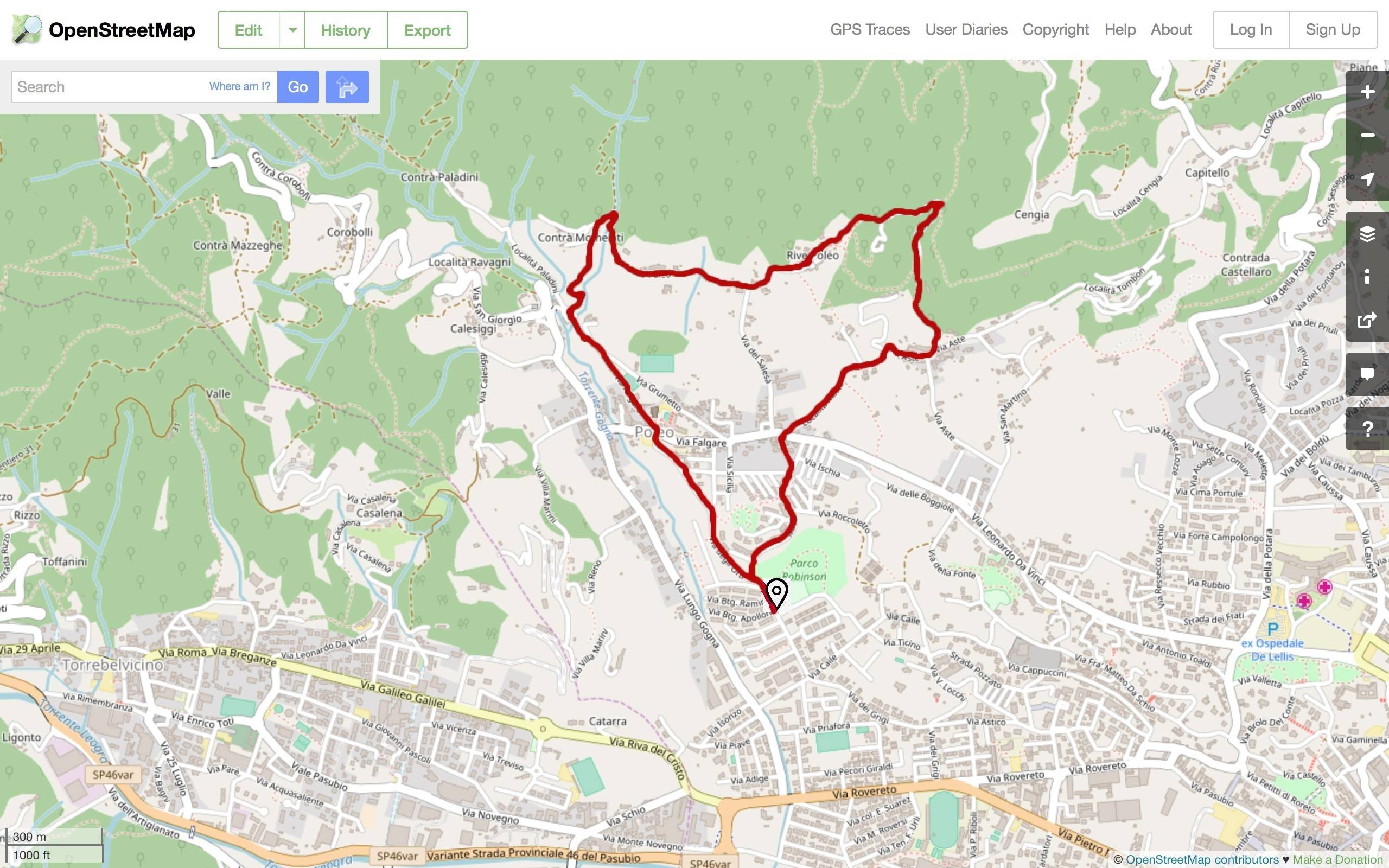Open the map key info icon
The image size is (1389, 868).
(x=1367, y=277)
